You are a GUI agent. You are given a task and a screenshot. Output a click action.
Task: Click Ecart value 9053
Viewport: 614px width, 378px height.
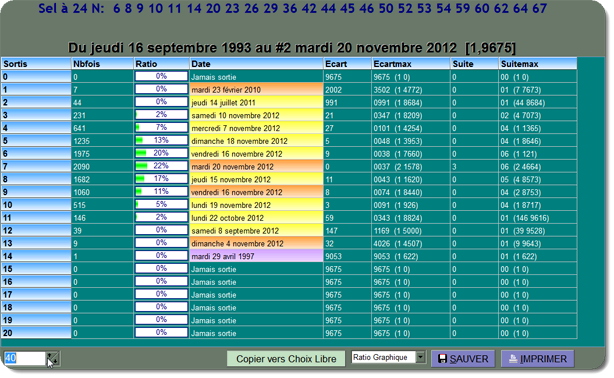(x=333, y=257)
